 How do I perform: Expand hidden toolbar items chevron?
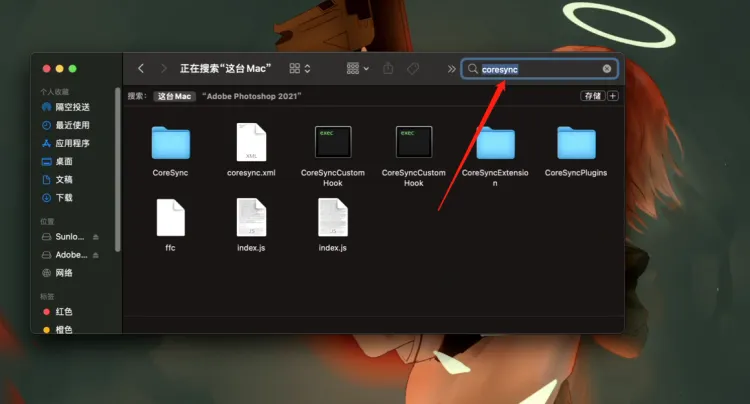[x=451, y=69]
